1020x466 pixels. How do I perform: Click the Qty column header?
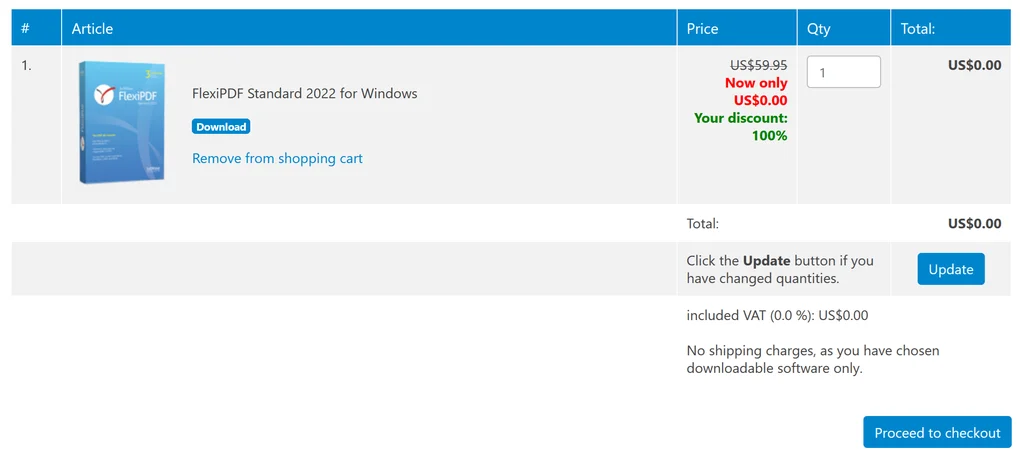[818, 29]
